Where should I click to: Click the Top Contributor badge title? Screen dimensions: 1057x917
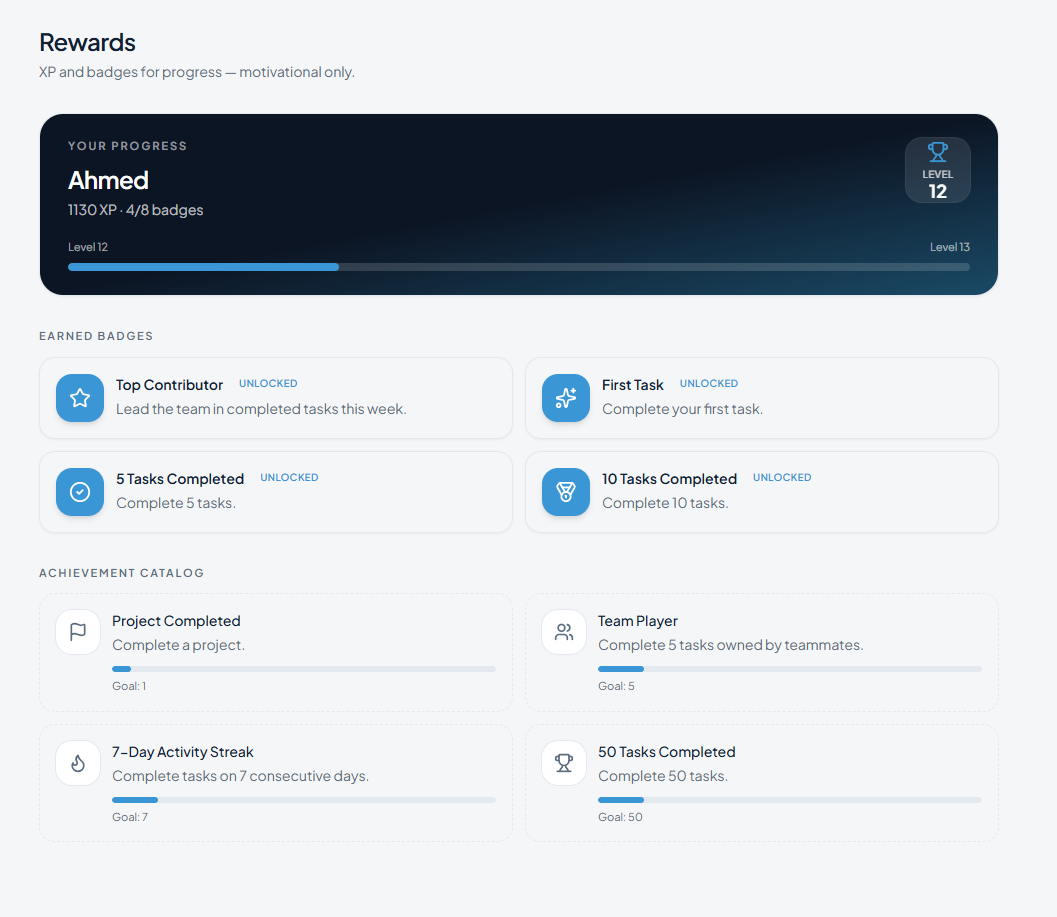click(x=169, y=385)
